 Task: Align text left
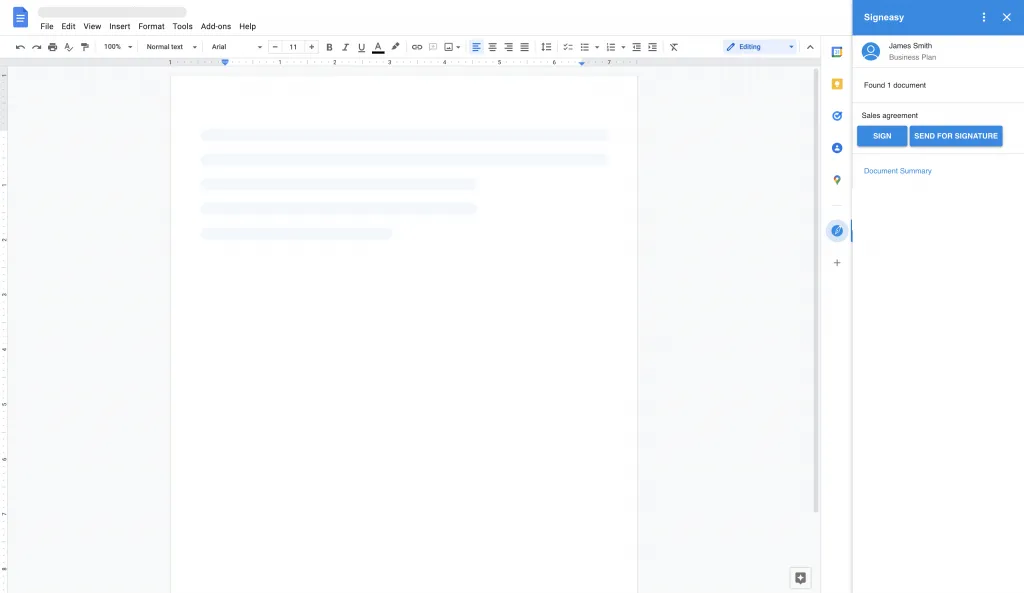coord(476,47)
